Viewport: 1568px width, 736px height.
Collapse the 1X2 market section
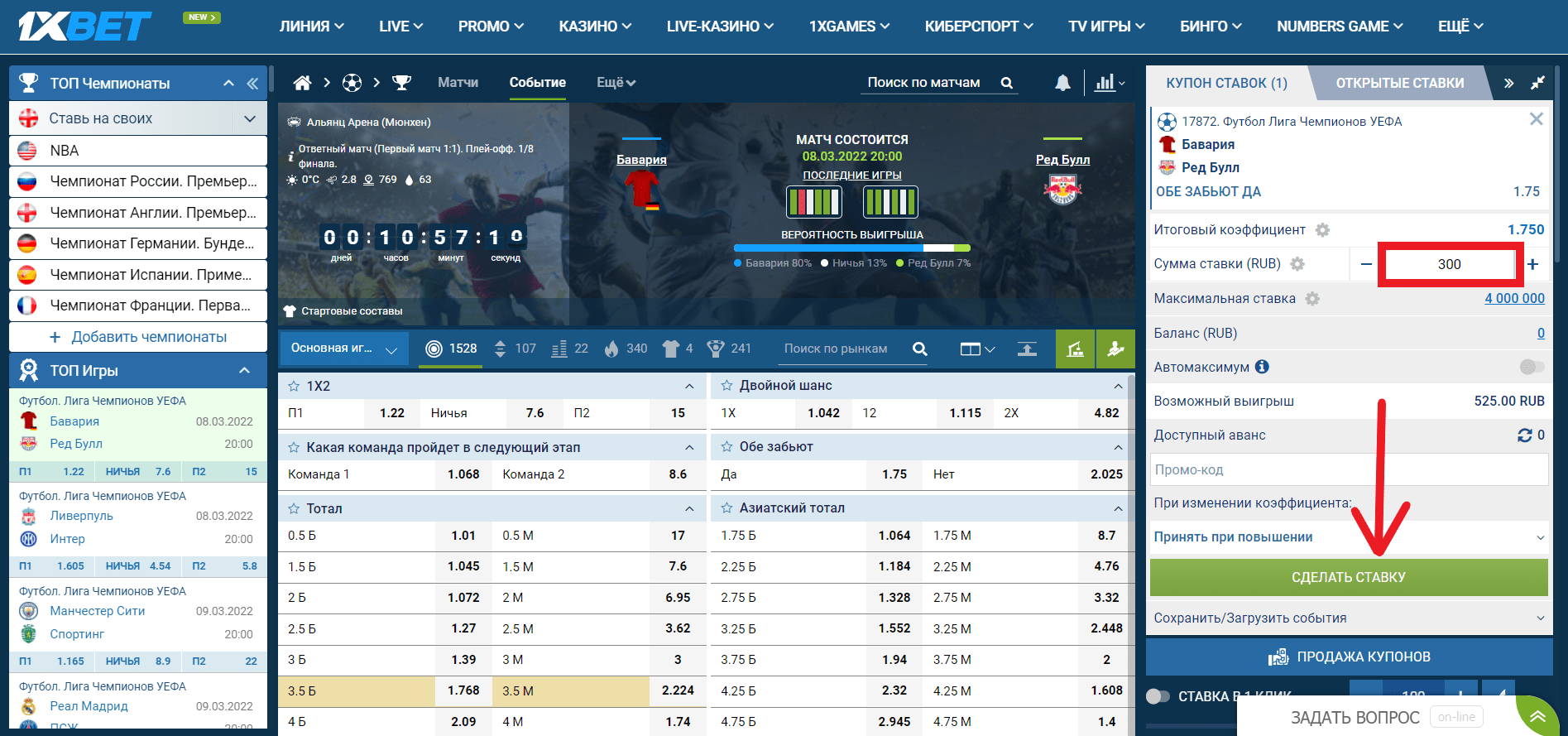pos(689,386)
